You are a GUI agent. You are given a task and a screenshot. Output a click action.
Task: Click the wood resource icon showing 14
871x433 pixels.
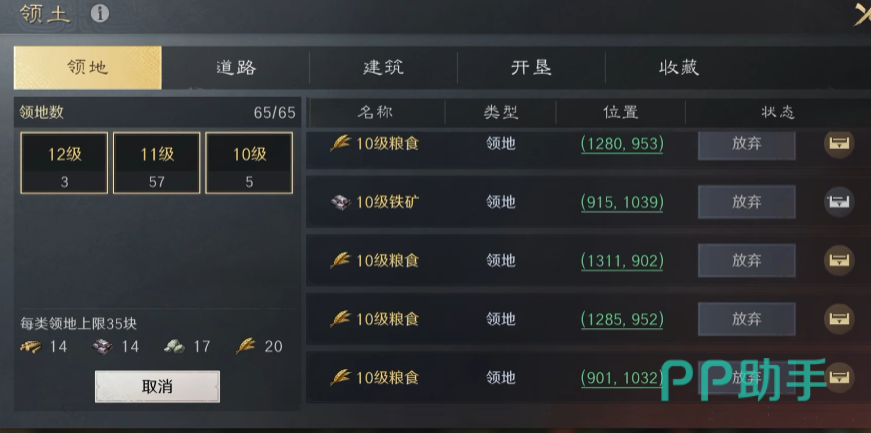[x=31, y=347]
